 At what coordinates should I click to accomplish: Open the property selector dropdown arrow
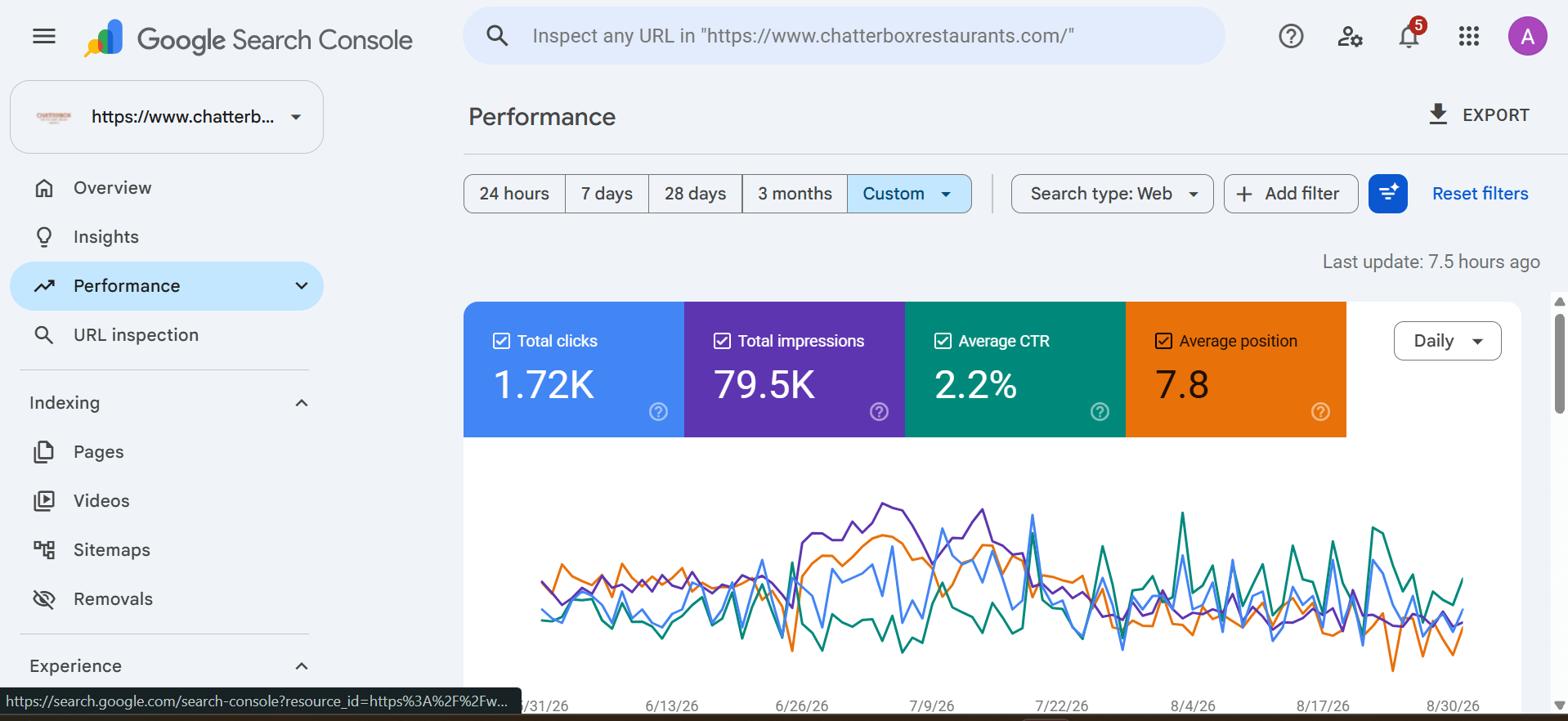point(296,117)
